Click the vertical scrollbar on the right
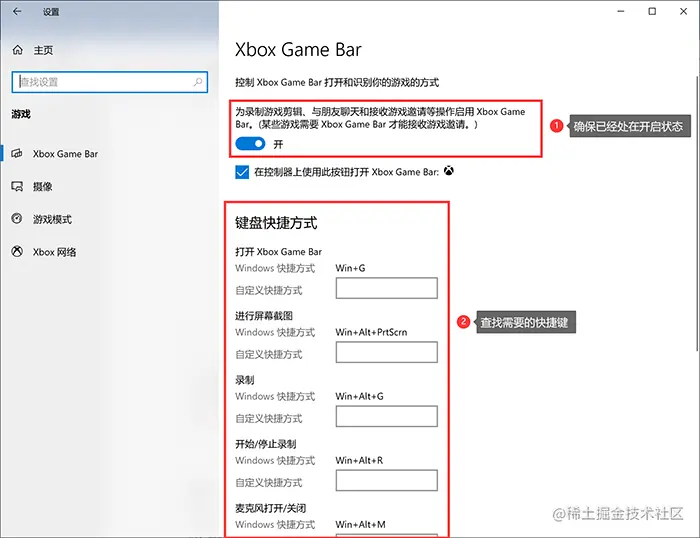Screen dimensions: 700x538 click(697, 213)
